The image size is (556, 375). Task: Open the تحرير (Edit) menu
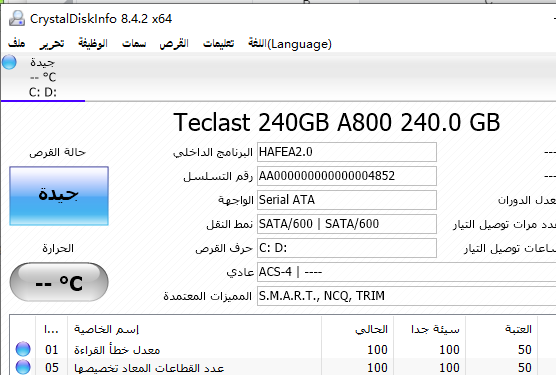(52, 44)
